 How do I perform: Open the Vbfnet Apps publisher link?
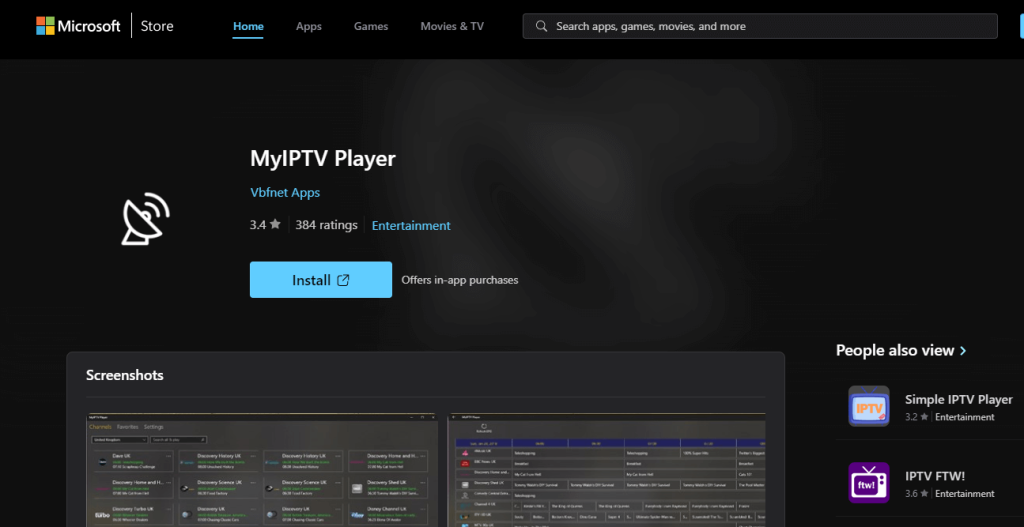[x=285, y=193]
